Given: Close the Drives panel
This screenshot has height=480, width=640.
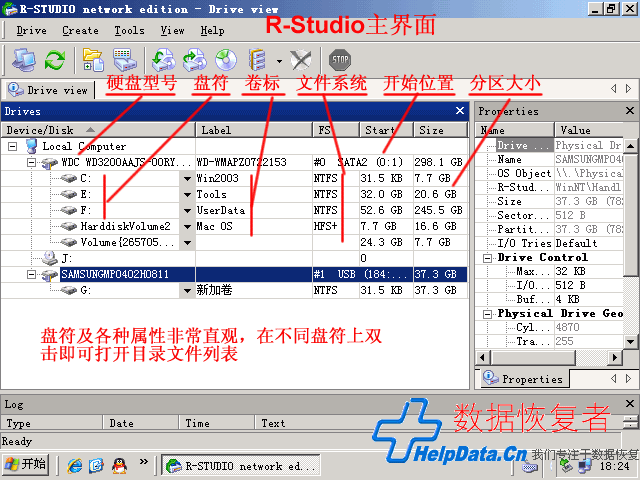Looking at the screenshot, I should 460,111.
